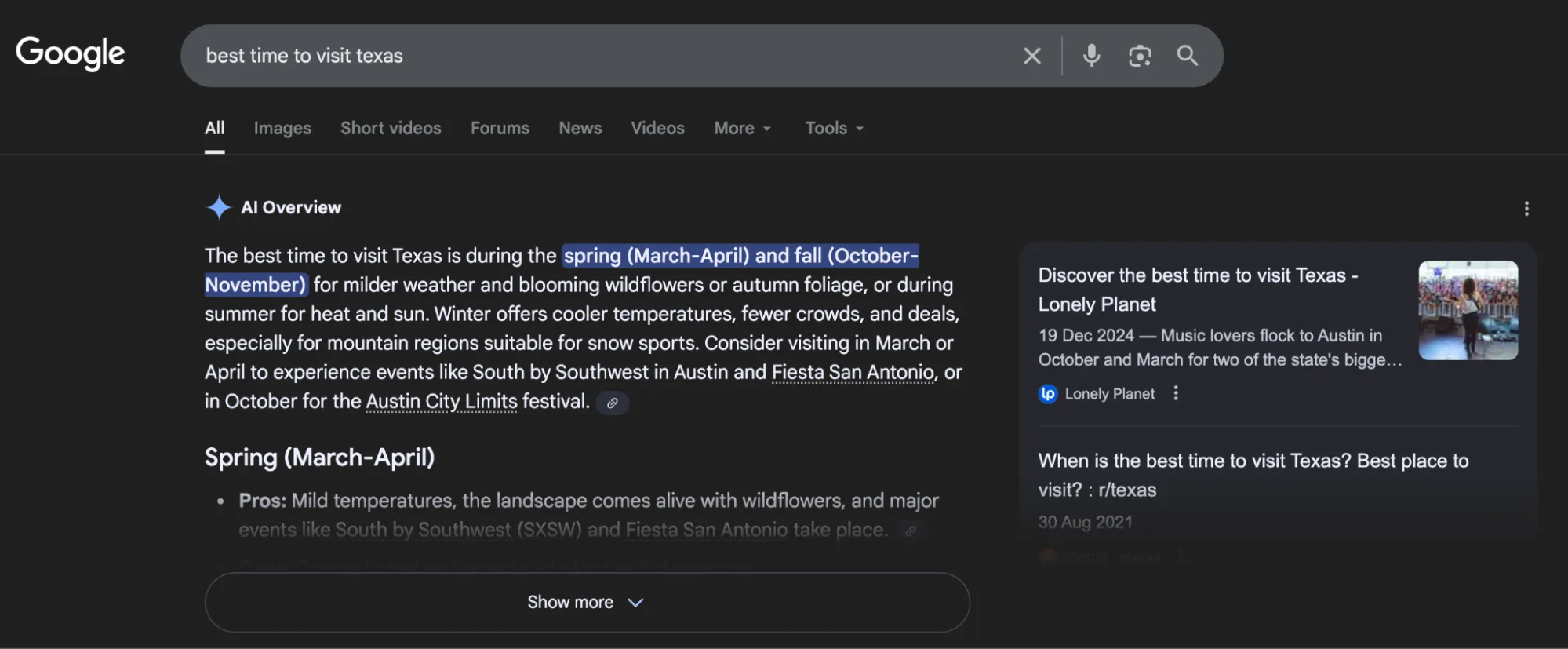The width and height of the screenshot is (1568, 649).
Task: Click the Spring (March-April) heading
Action: [x=319, y=457]
